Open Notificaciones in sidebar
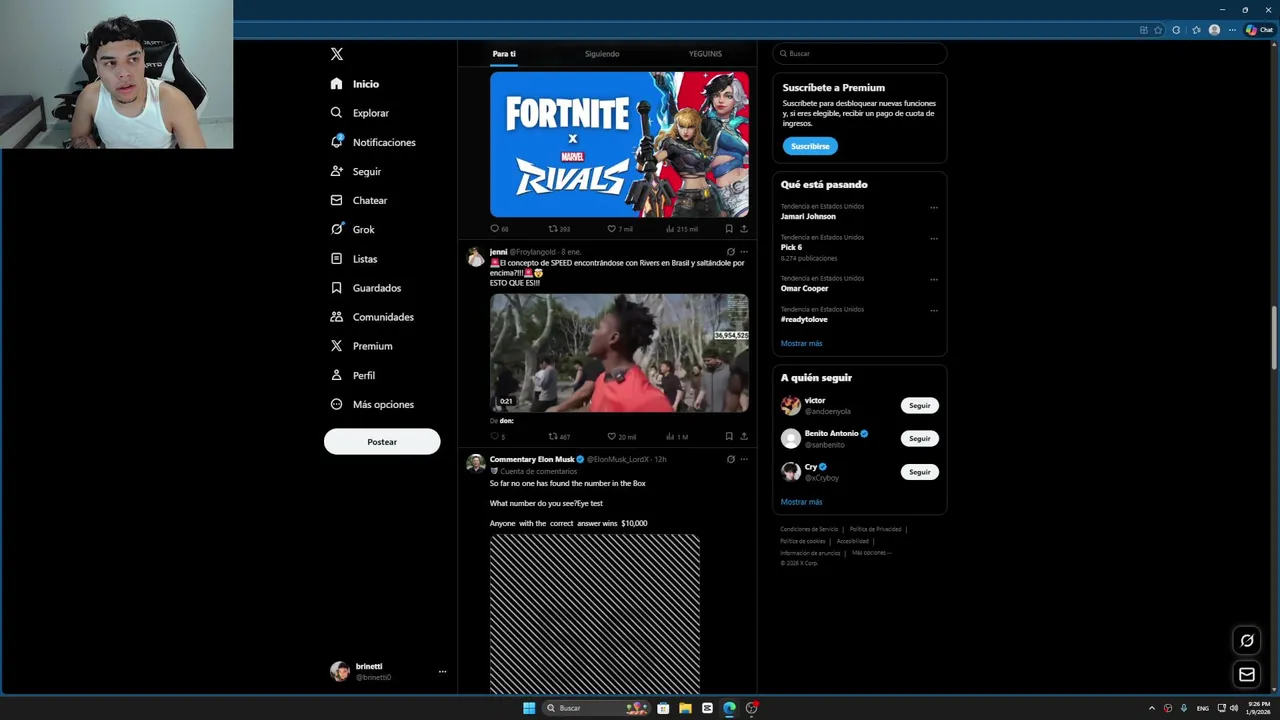This screenshot has width=1280, height=720. (x=373, y=142)
